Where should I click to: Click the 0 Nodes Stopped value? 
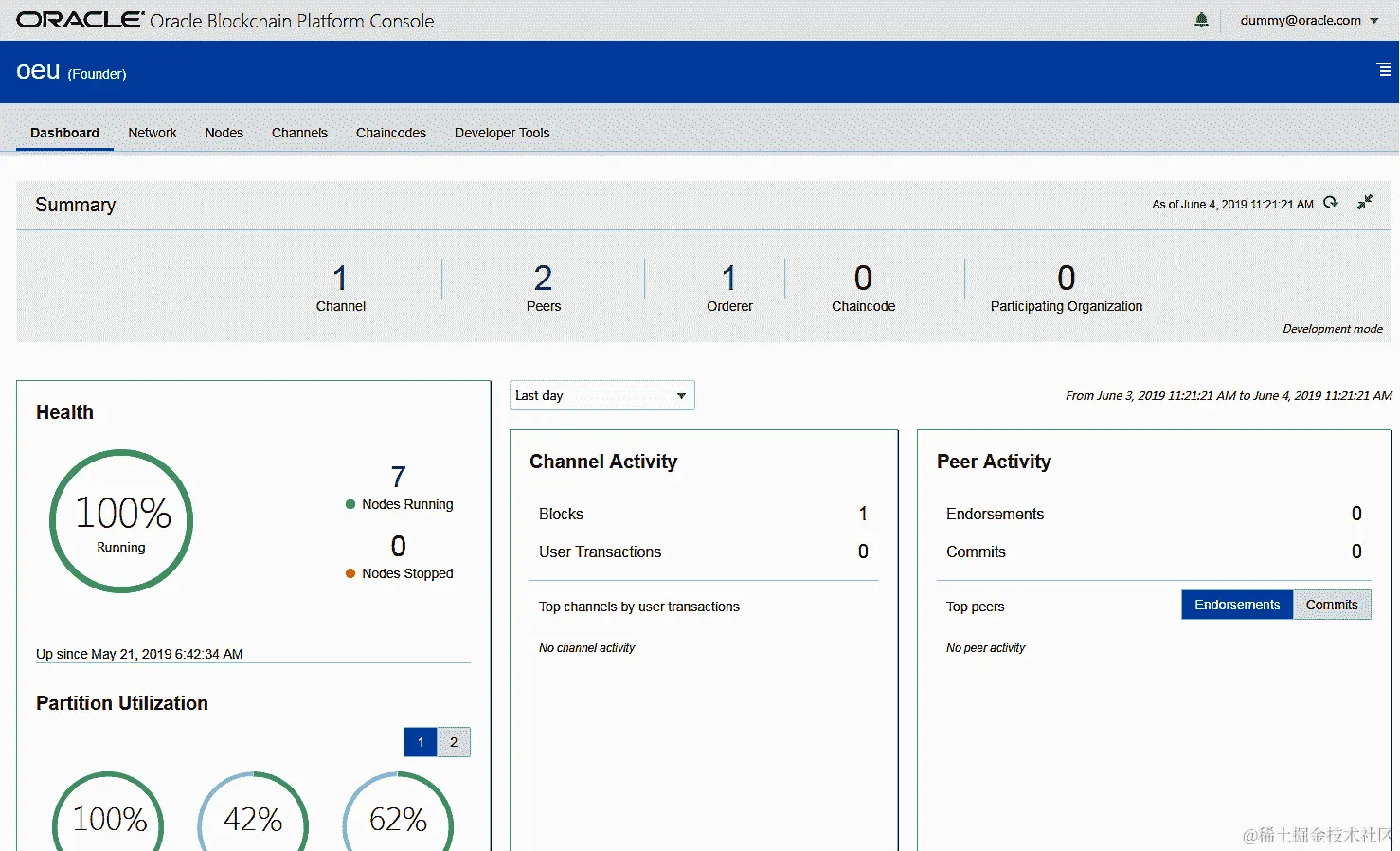tap(399, 546)
